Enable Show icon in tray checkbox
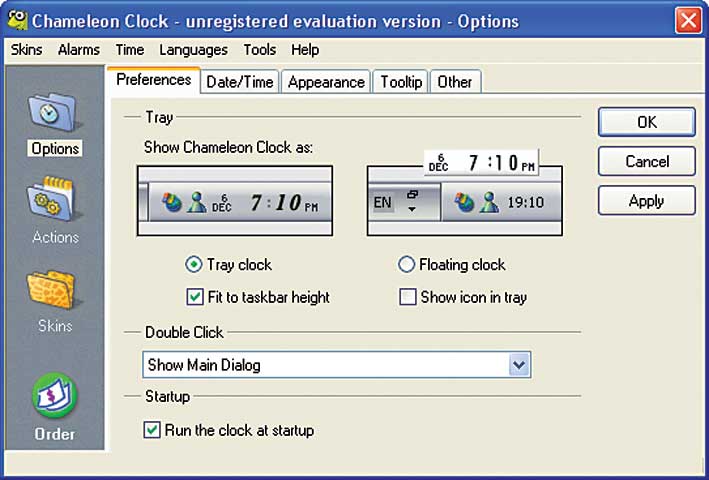709x480 pixels. click(x=407, y=297)
